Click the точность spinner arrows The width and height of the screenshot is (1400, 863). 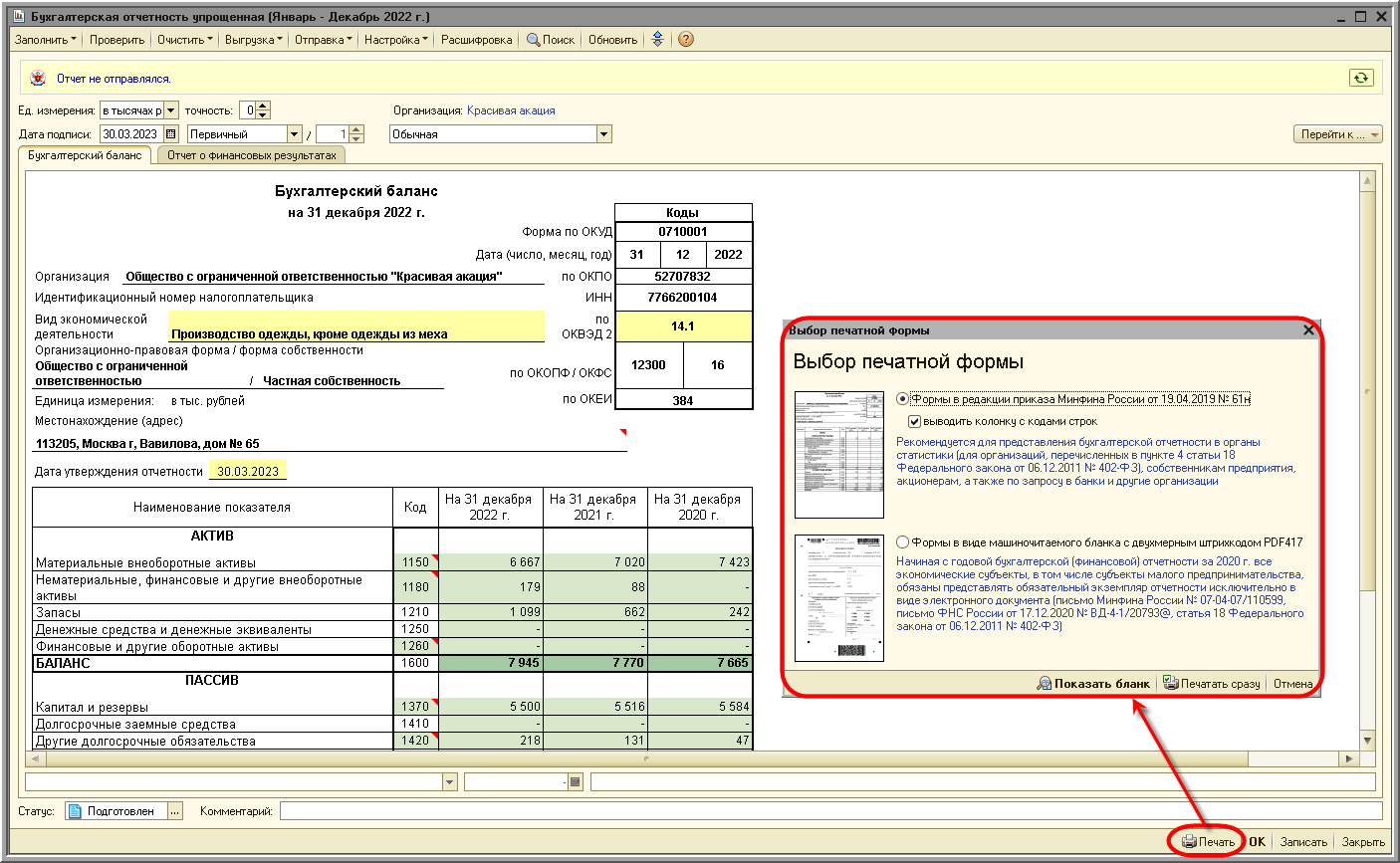coord(263,110)
